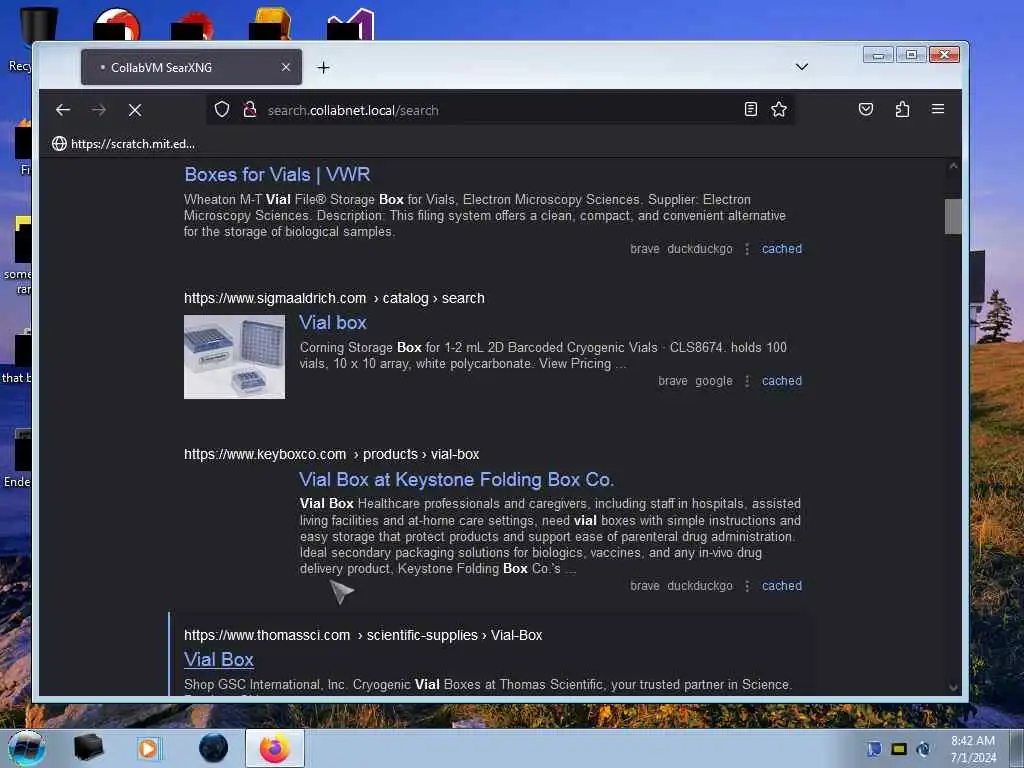Click the leftmost tray icon beside the clock
The image size is (1024, 768).
click(x=874, y=749)
